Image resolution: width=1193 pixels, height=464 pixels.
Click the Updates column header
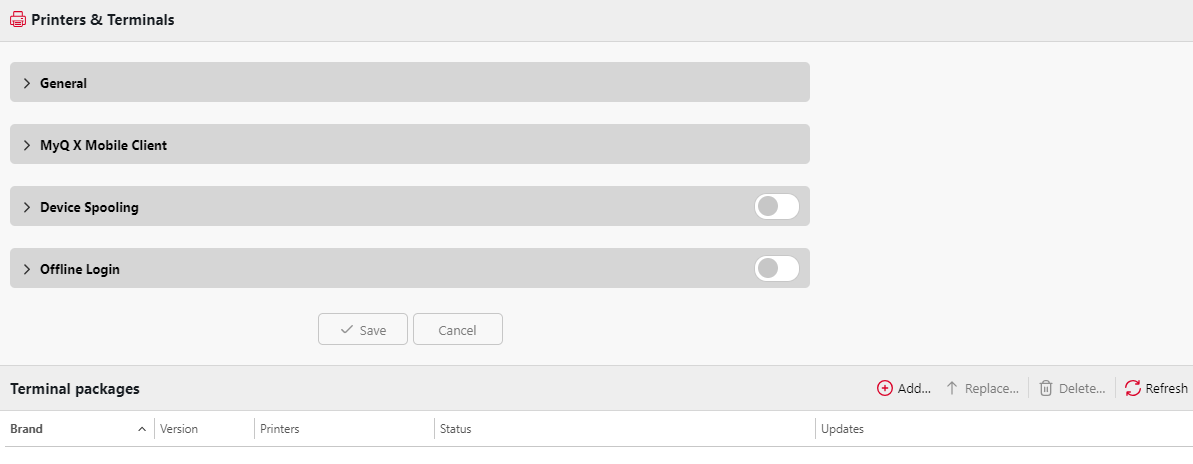842,429
